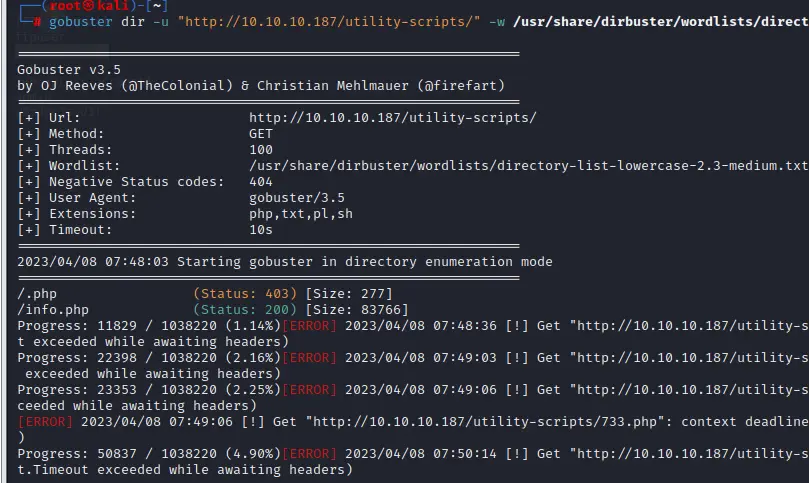
Task: Click the Timeout value 10s
Action: (x=261, y=230)
